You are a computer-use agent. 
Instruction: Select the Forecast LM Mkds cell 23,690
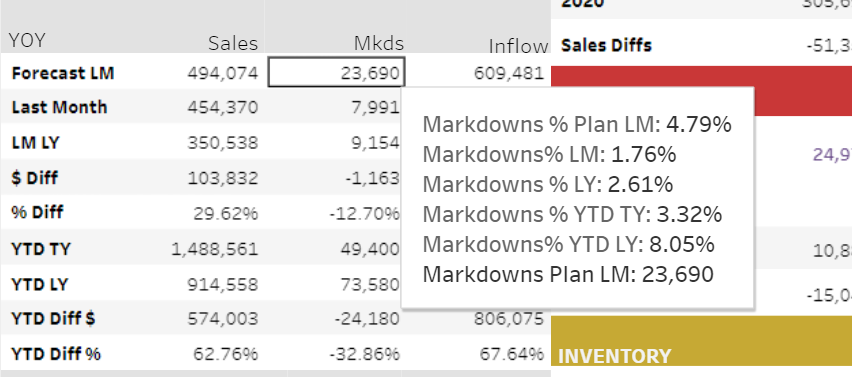(x=336, y=72)
